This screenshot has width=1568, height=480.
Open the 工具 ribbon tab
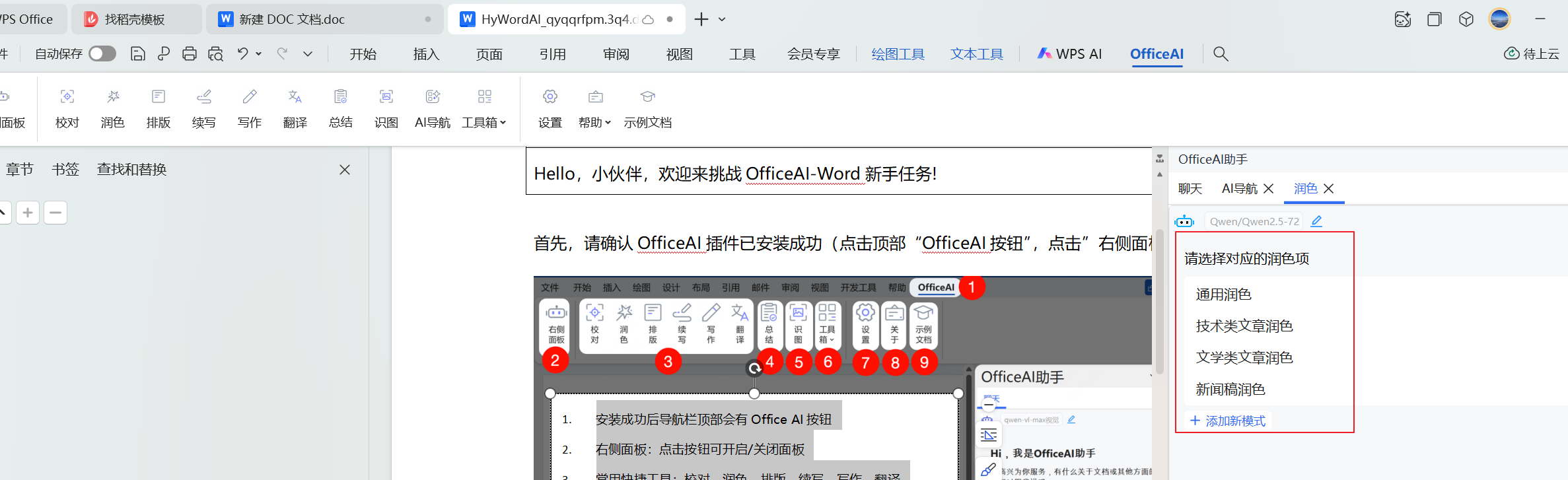(x=742, y=54)
